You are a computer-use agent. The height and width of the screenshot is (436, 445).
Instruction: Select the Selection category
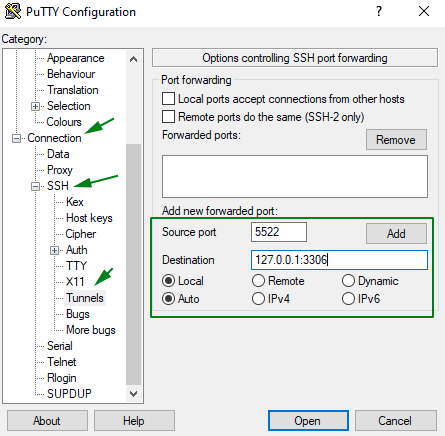click(69, 106)
